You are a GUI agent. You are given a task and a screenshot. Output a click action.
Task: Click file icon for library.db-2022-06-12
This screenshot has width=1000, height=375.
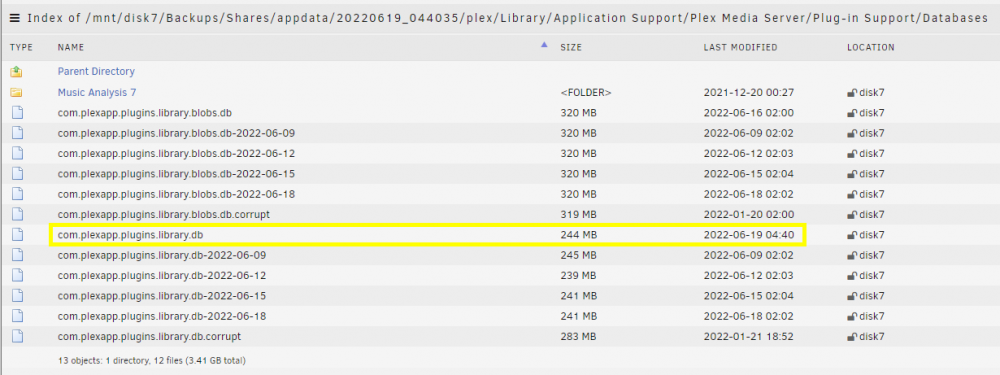(17, 276)
